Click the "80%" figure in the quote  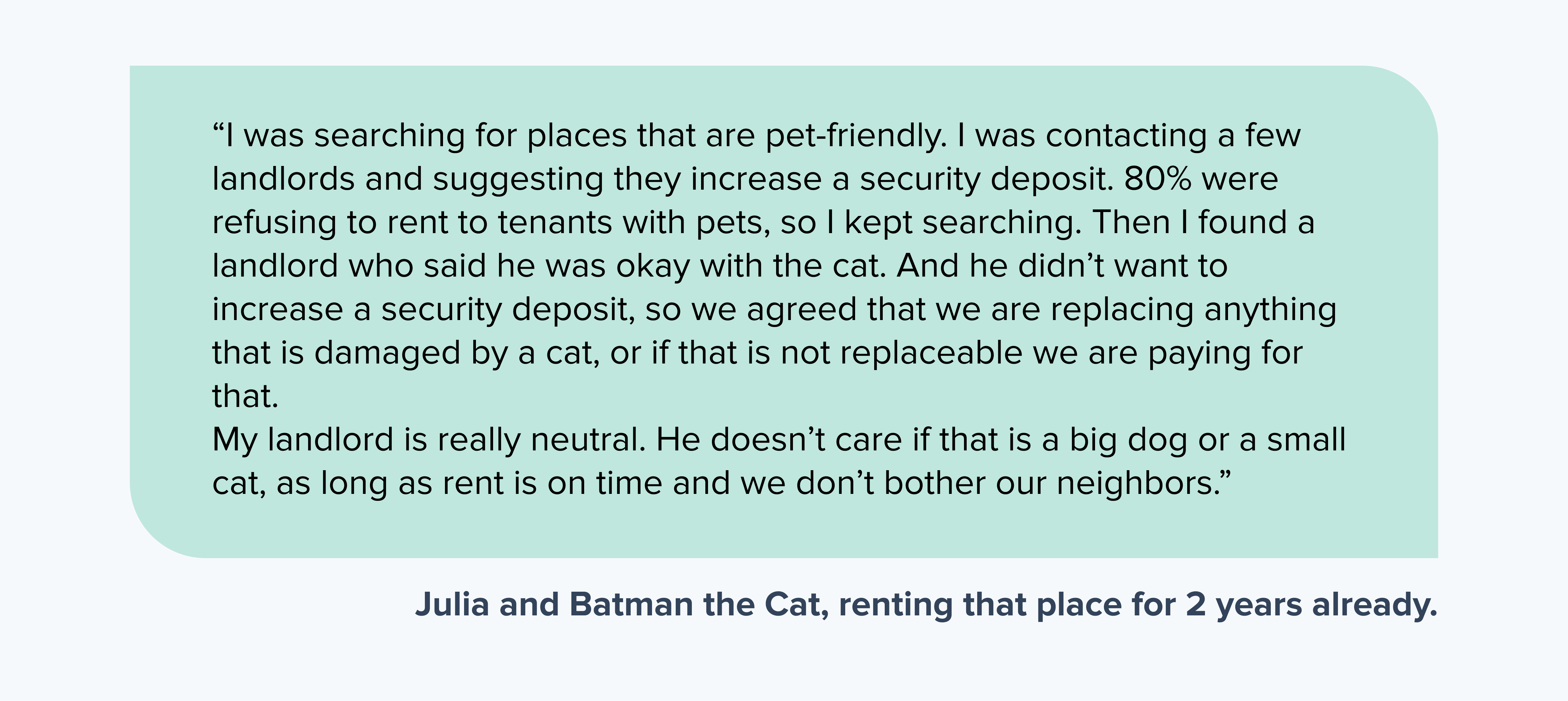click(1158, 179)
